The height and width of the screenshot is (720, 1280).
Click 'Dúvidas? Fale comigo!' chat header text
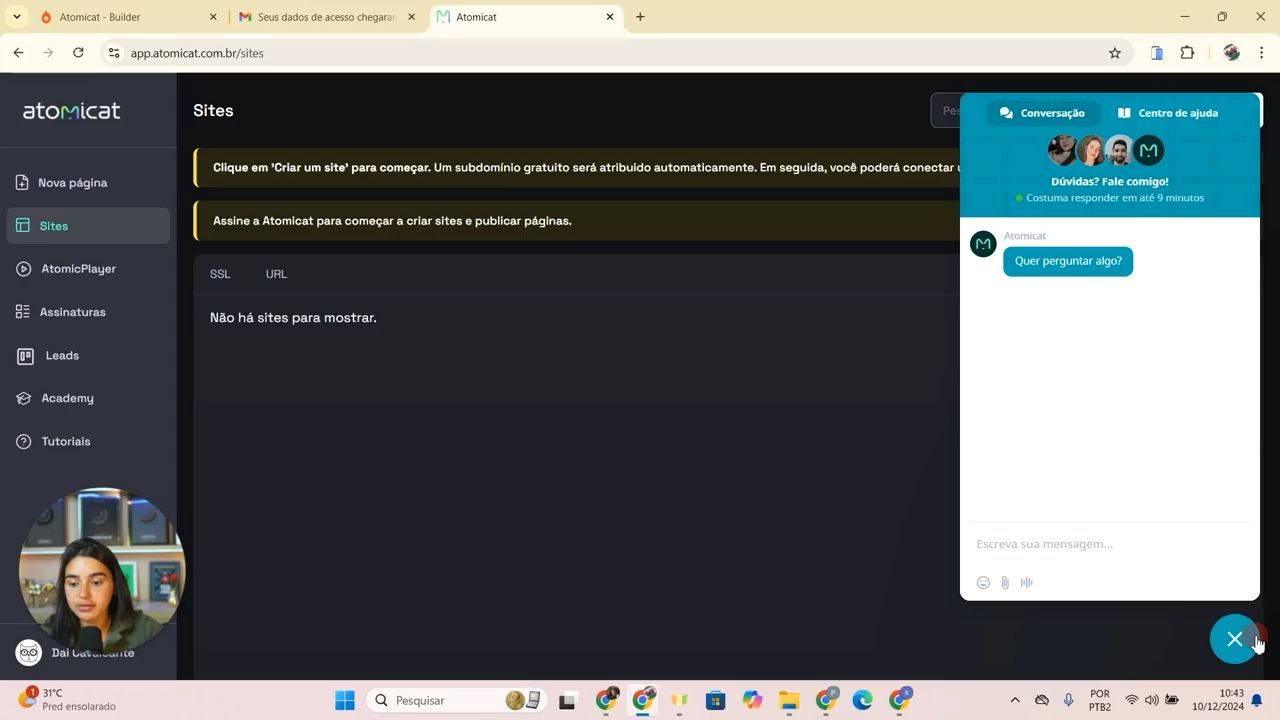tap(1110, 182)
